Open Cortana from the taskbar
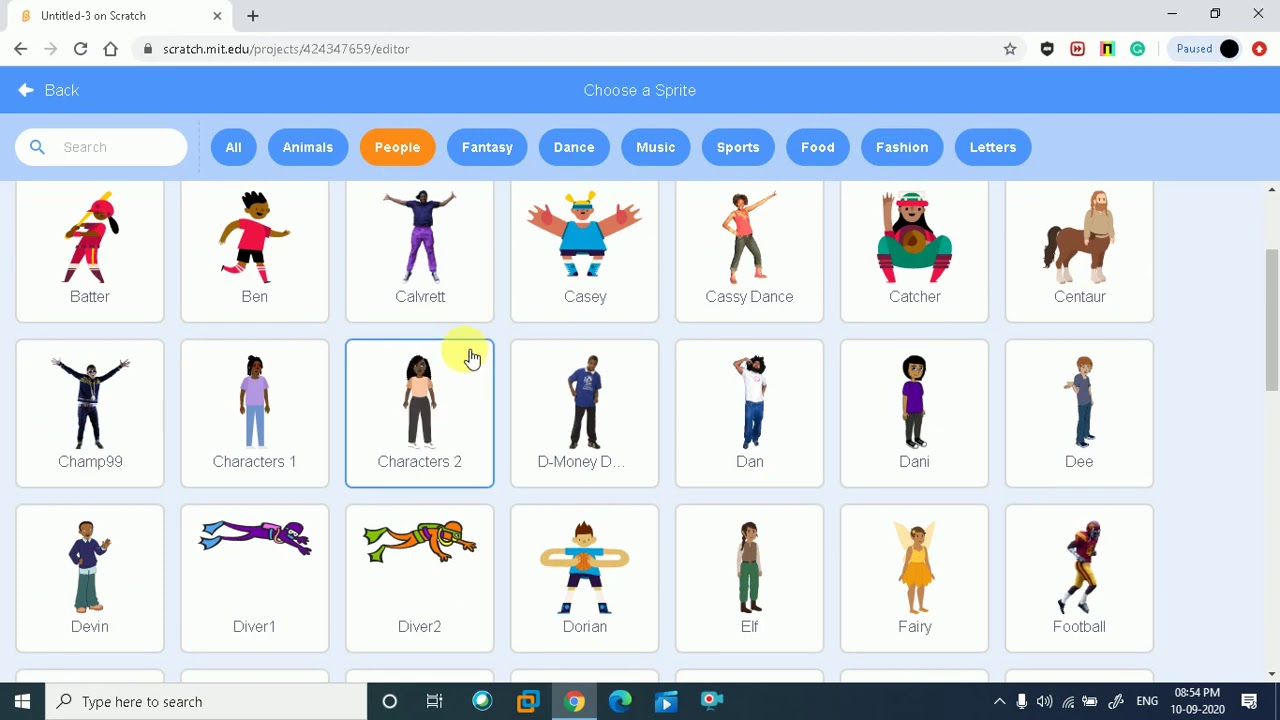 390,701
